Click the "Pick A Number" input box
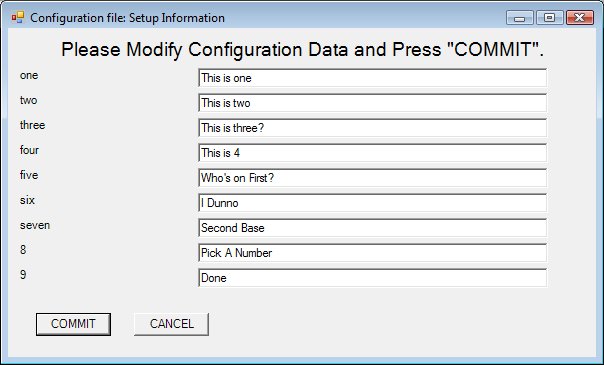Image resolution: width=604 pixels, height=365 pixels. pyautogui.click(x=372, y=253)
